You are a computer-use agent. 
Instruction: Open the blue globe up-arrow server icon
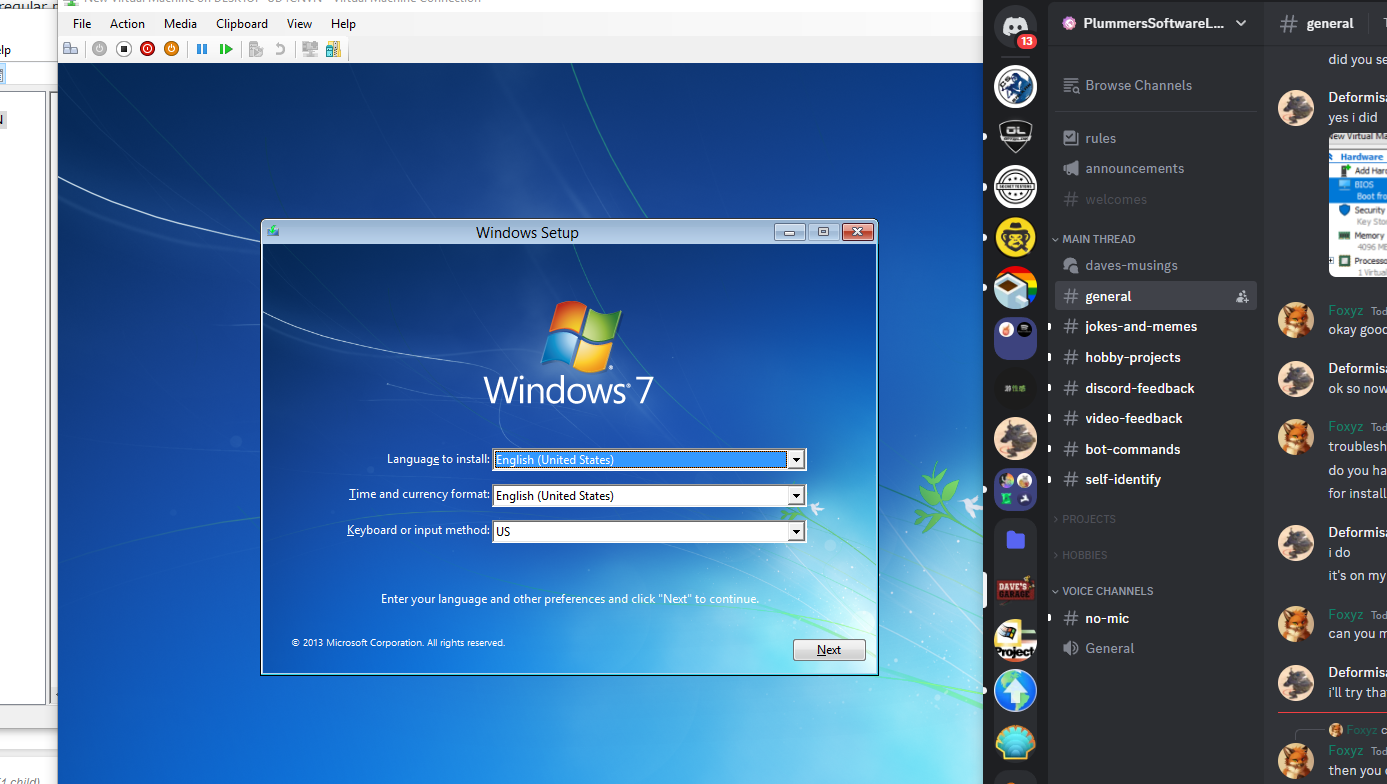click(1015, 691)
